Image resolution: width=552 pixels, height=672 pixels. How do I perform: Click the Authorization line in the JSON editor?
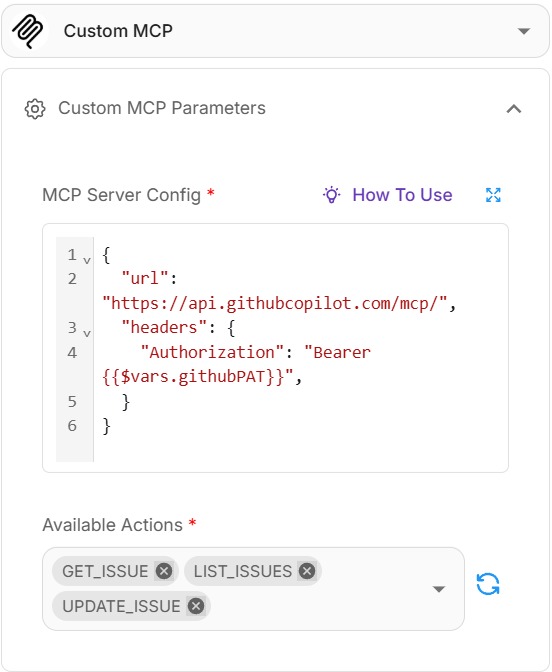point(236,364)
